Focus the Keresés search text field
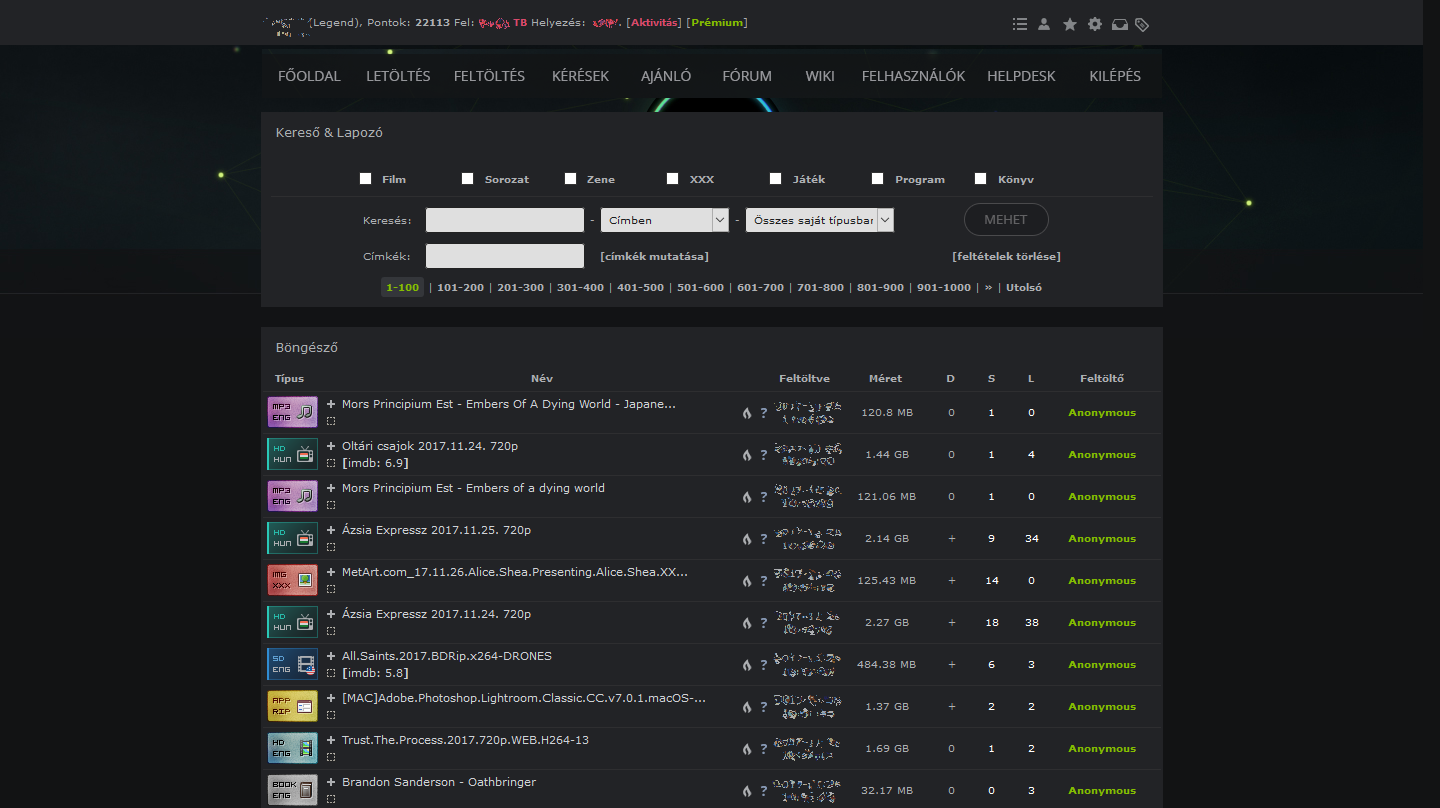Screen dimensions: 1440x808 click(x=504, y=220)
